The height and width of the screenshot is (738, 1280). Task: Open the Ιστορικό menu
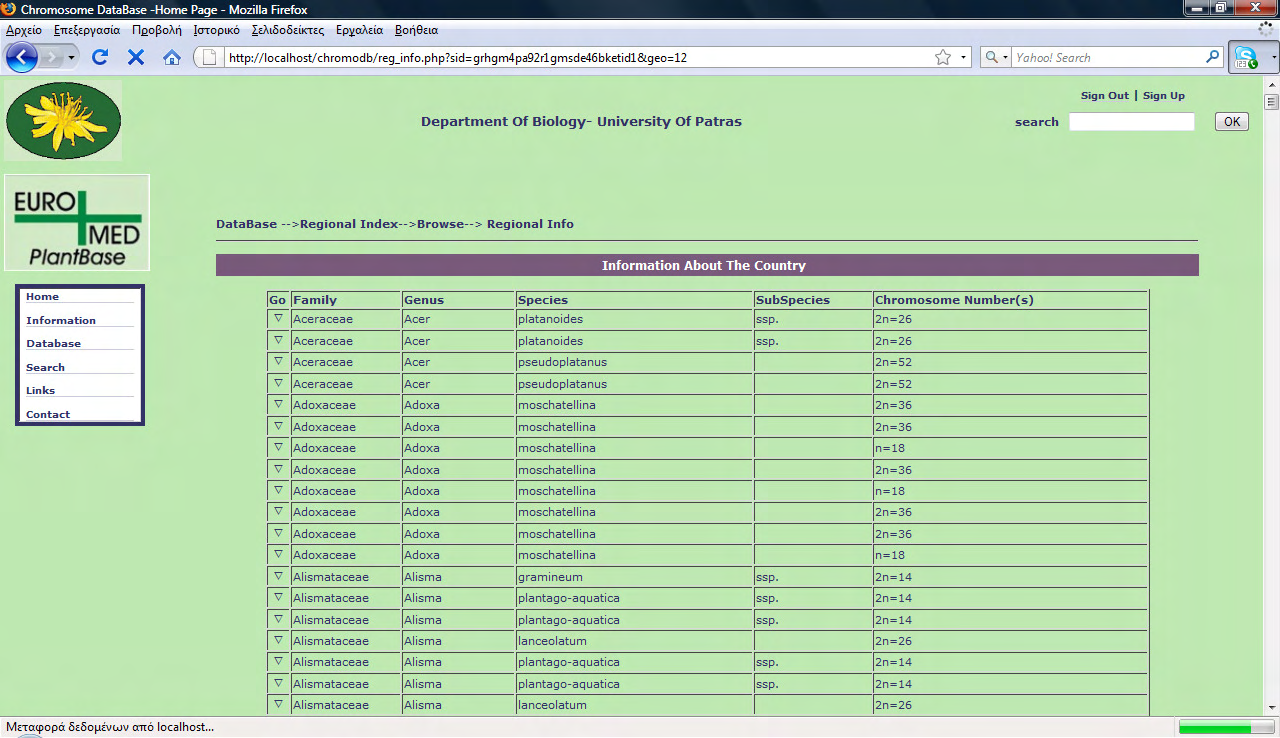[x=217, y=30]
